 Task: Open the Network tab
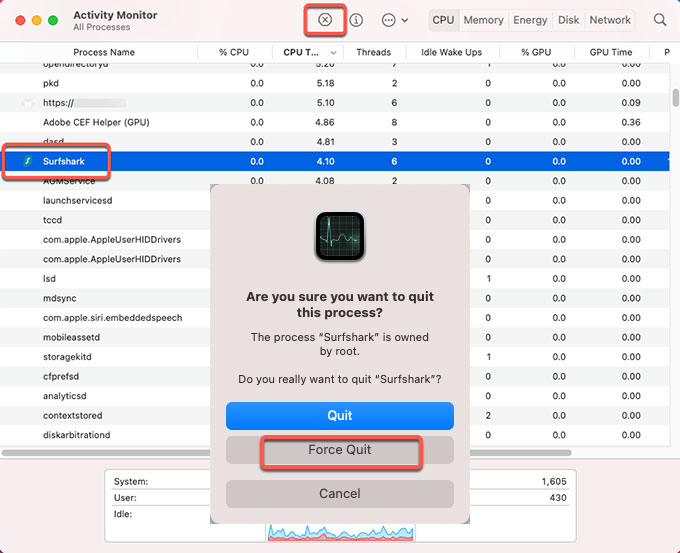click(x=610, y=20)
